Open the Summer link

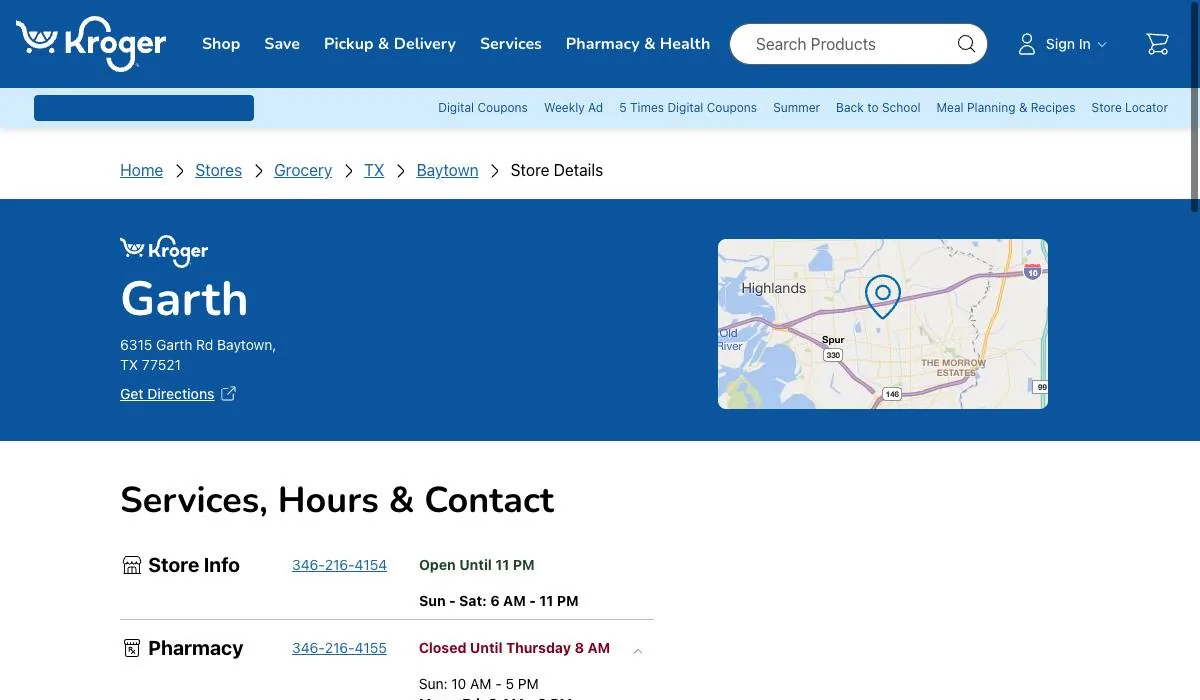(796, 108)
